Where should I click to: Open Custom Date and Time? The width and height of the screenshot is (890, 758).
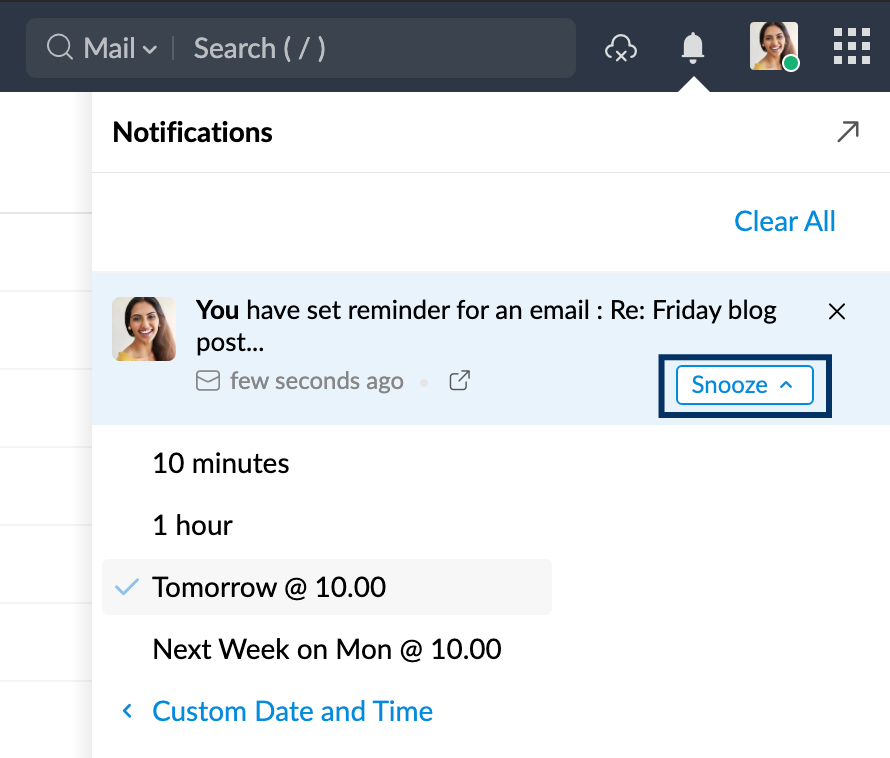coord(292,712)
